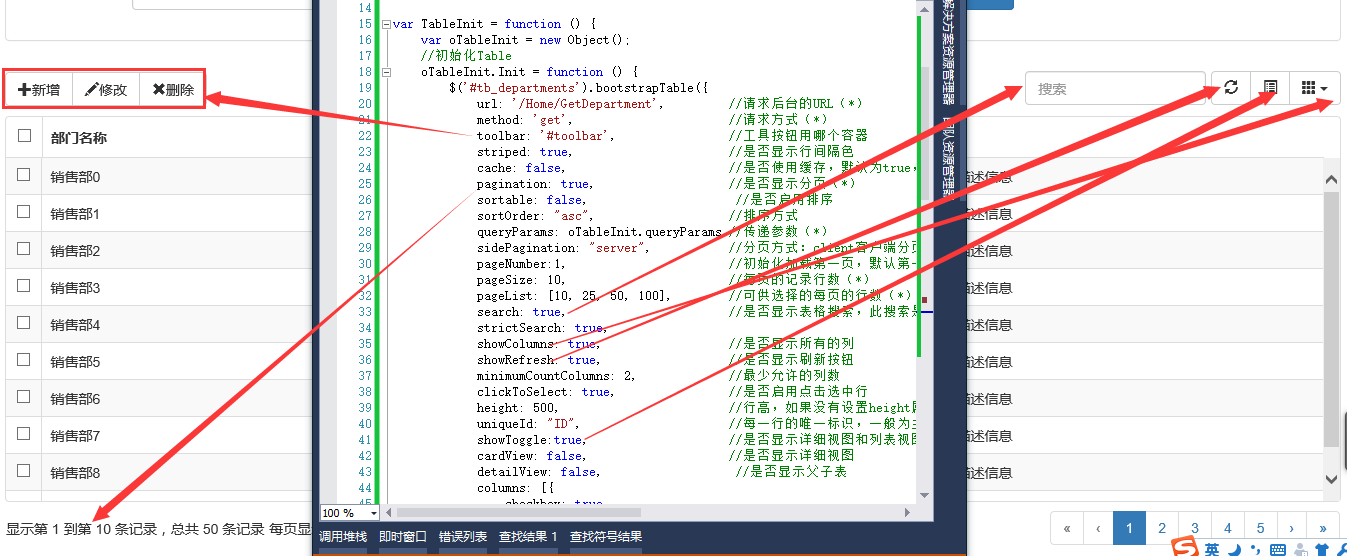Select the checkbox next to 销售部3
1347x556 pixels.
tap(24, 287)
